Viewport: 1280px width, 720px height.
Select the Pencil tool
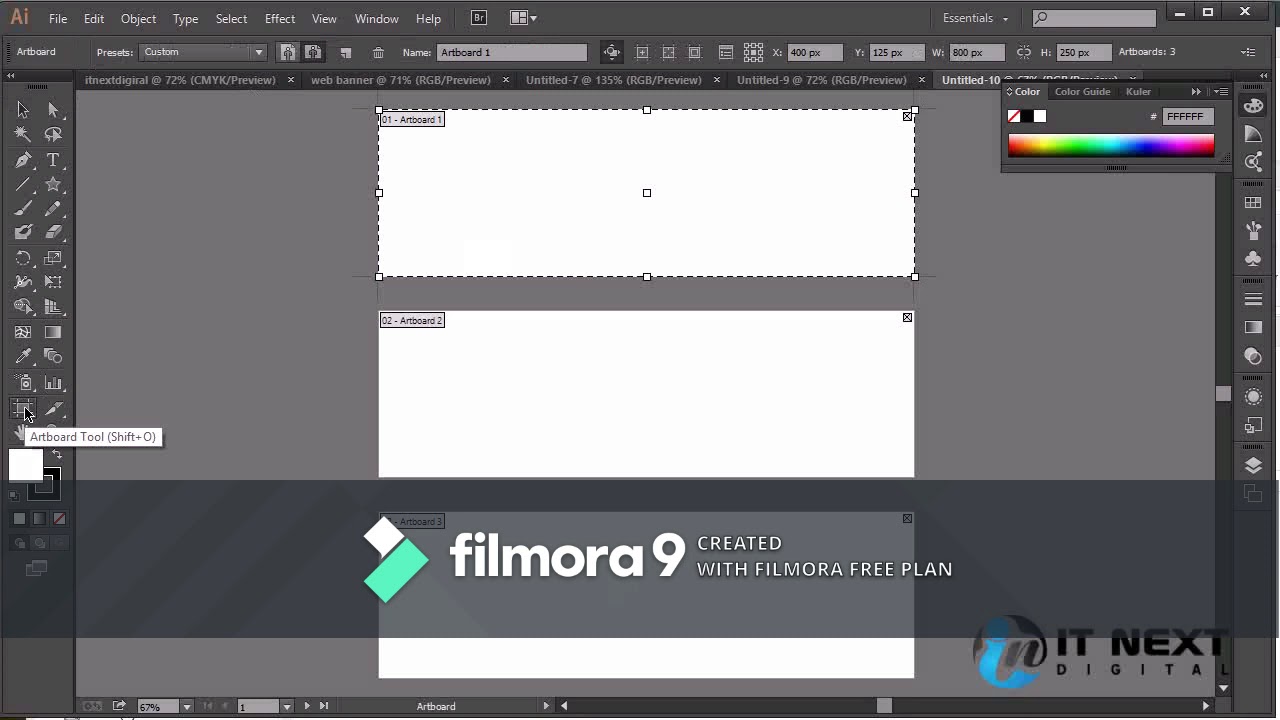click(x=53, y=208)
